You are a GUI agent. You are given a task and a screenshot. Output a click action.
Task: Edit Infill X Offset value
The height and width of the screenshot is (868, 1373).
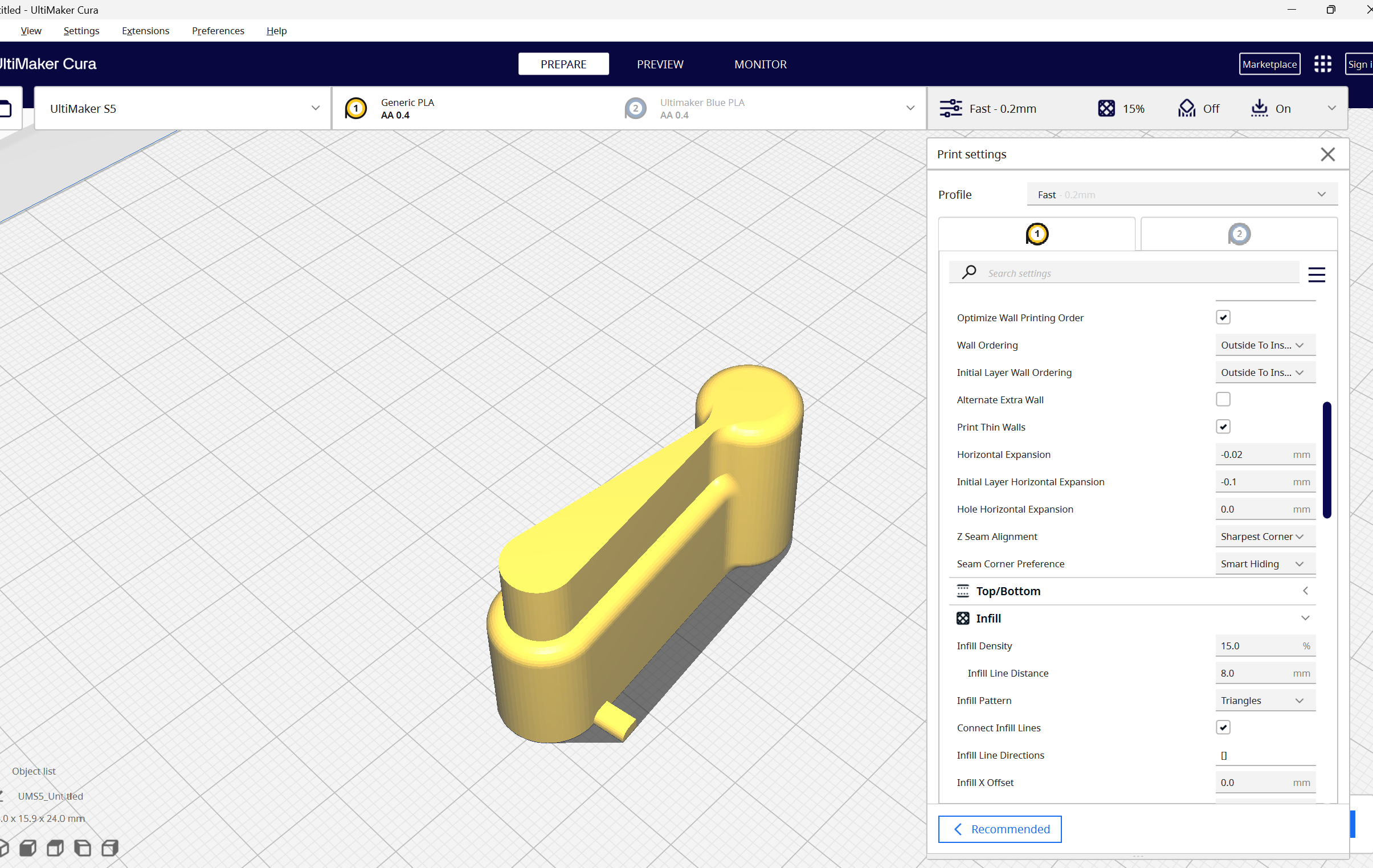coord(1265,783)
